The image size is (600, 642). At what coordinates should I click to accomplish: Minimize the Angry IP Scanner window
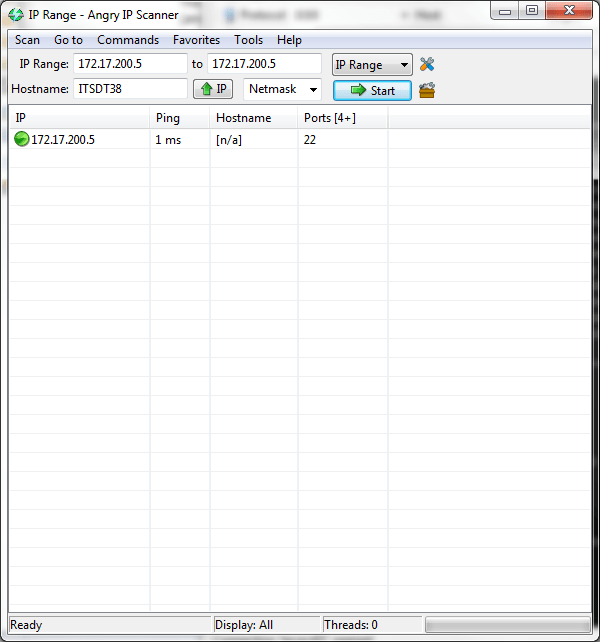(x=505, y=11)
